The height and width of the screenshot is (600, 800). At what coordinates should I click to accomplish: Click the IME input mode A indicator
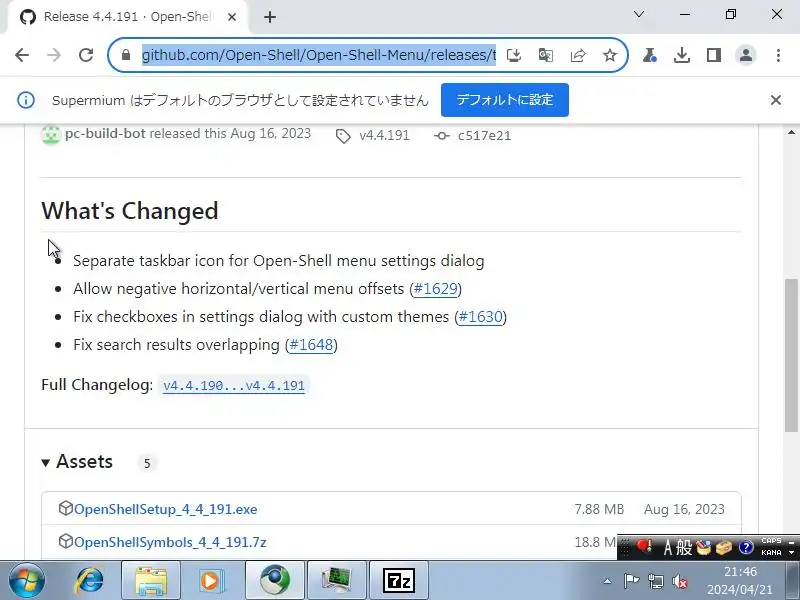[667, 548]
